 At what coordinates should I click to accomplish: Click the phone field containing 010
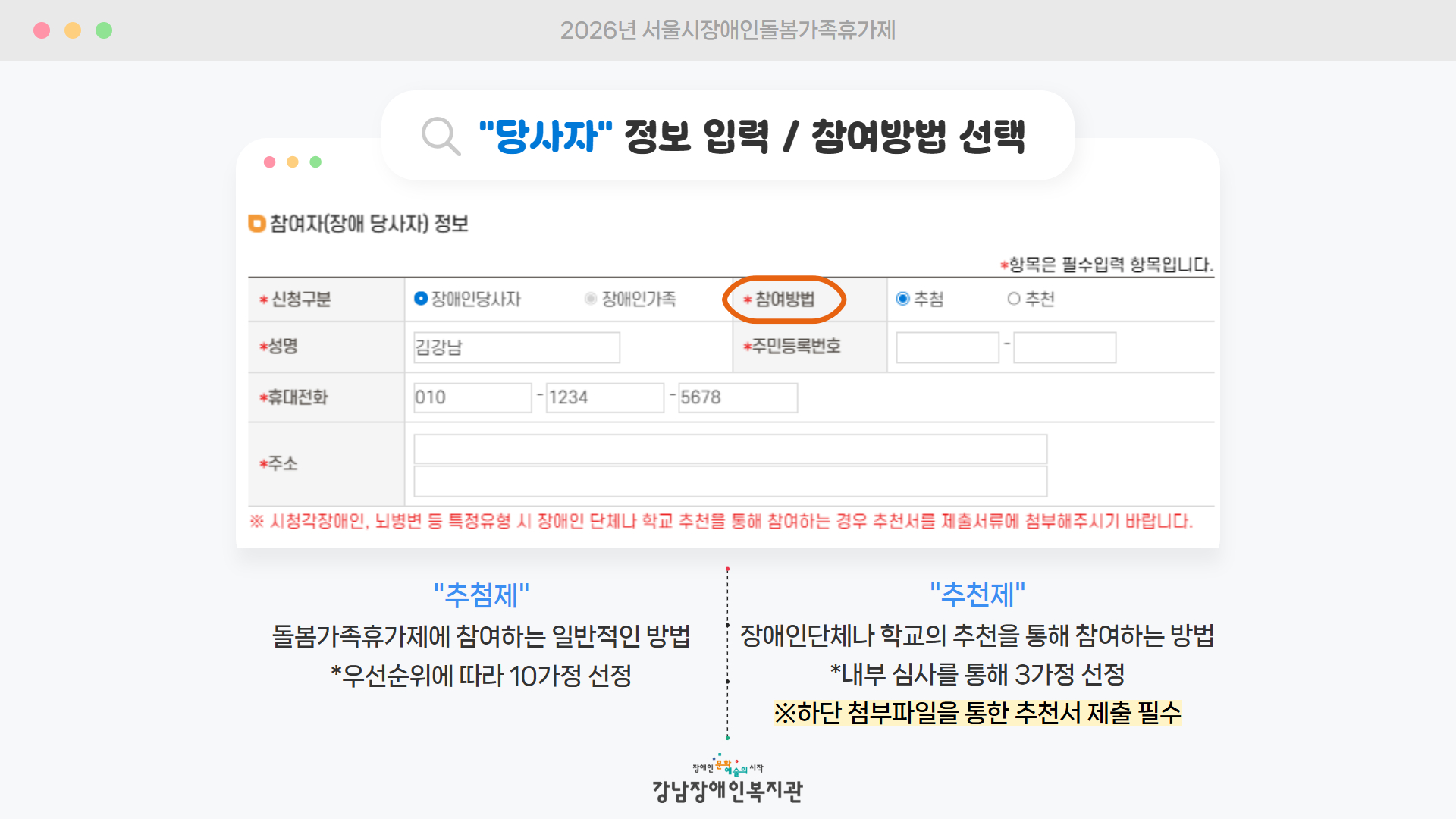[472, 397]
